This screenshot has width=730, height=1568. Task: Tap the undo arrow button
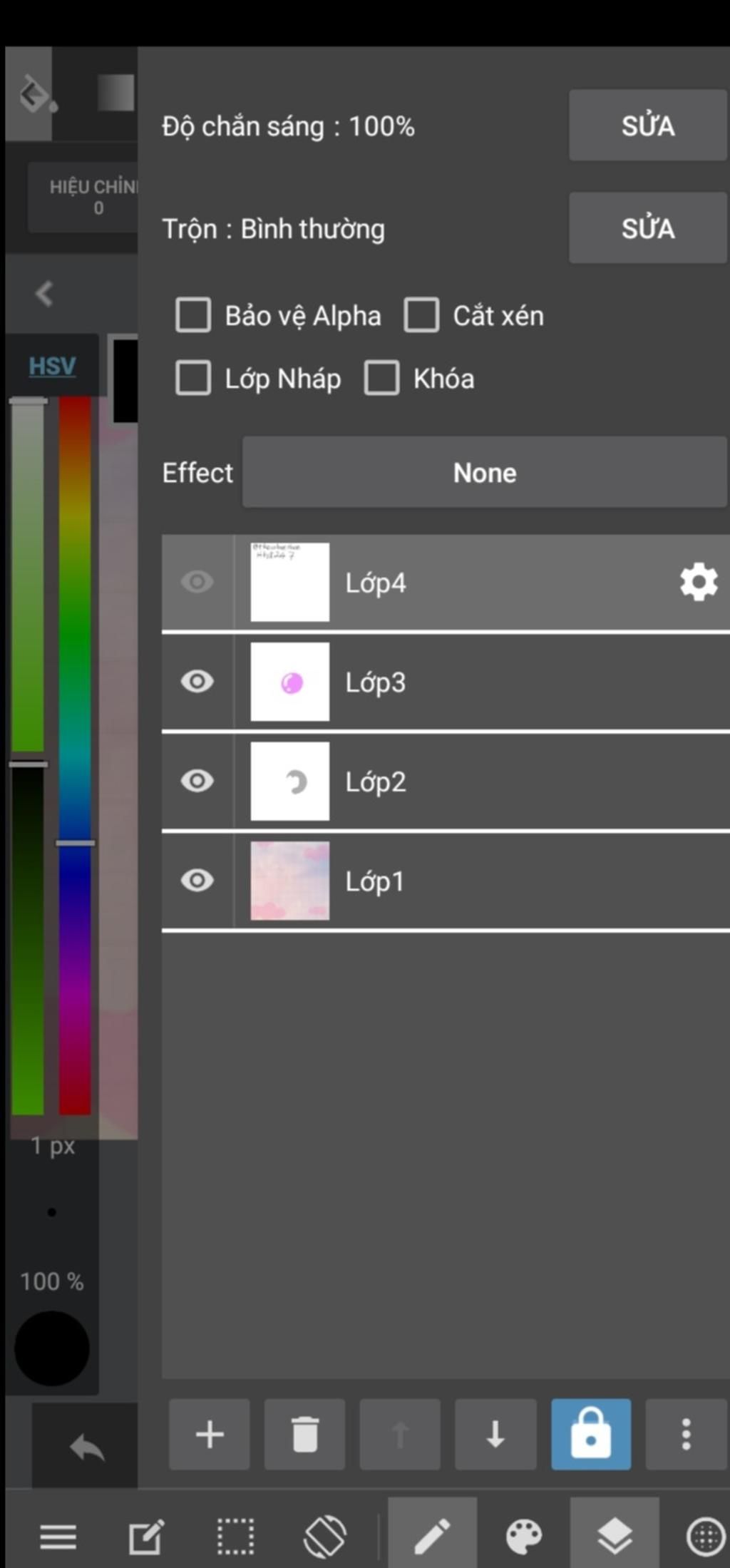pos(87,1448)
